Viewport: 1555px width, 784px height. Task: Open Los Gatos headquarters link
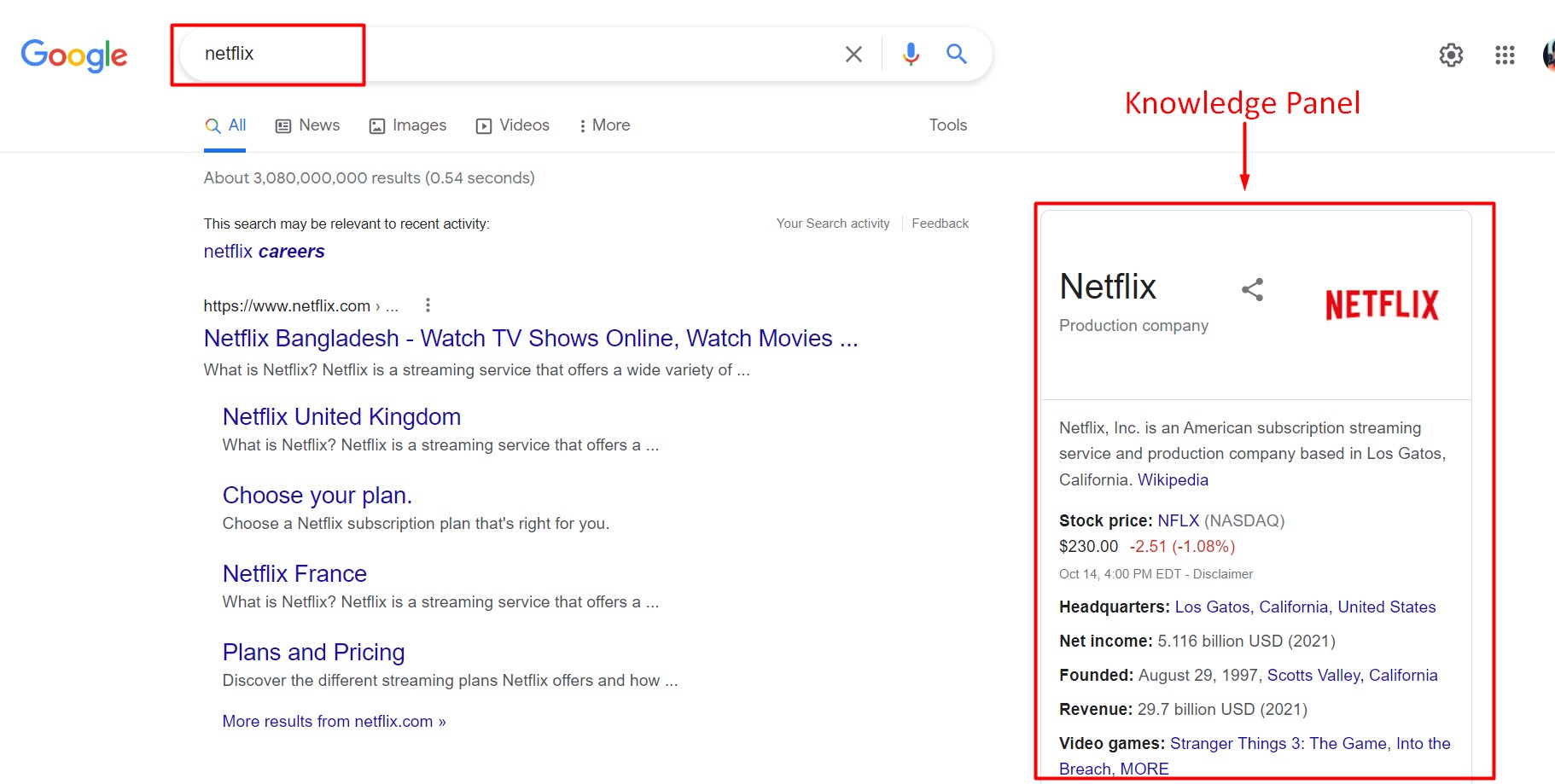tap(1305, 607)
